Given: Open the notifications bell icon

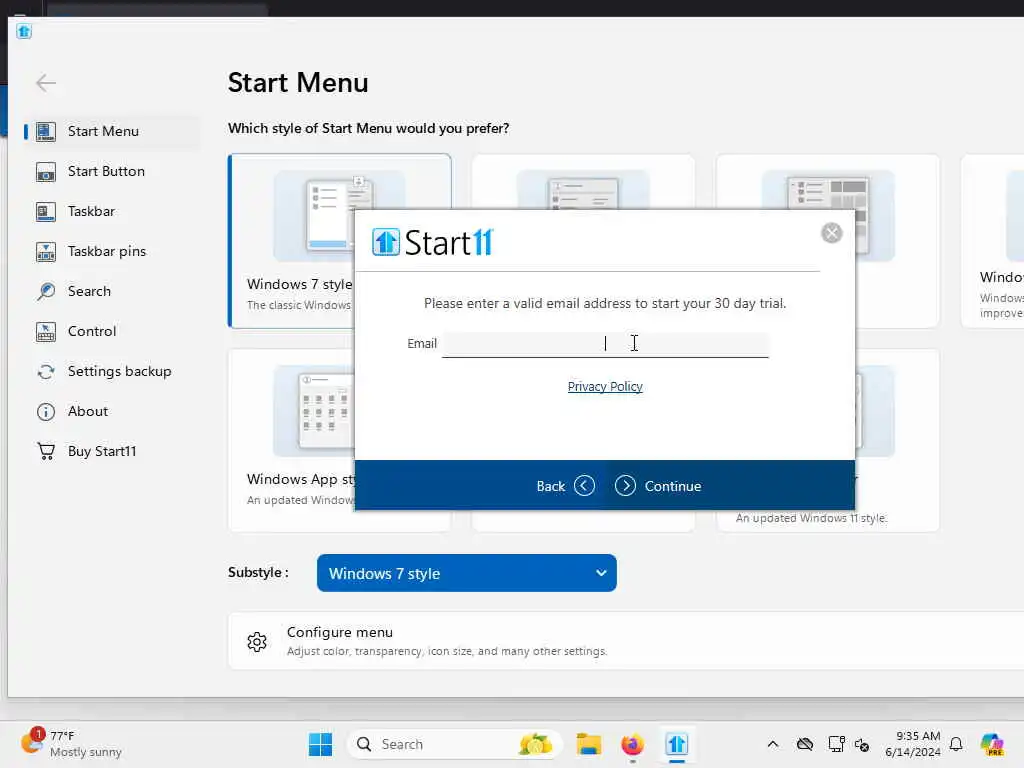Looking at the screenshot, I should tap(956, 744).
